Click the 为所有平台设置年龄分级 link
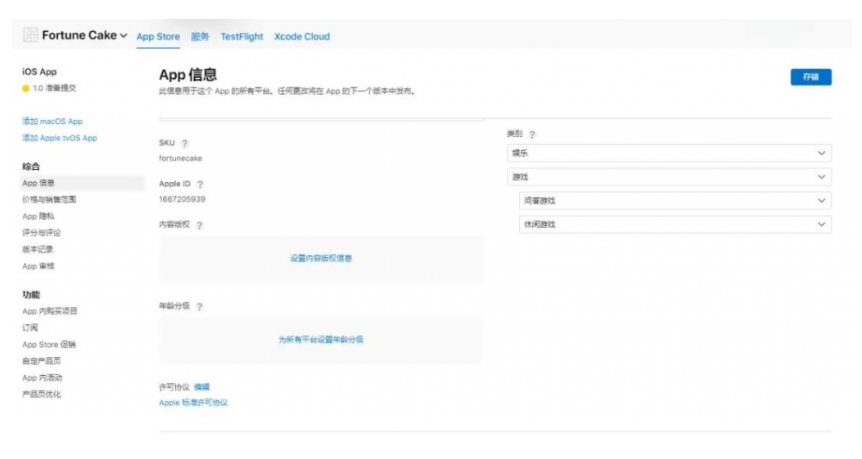This screenshot has height=459, width=862. 321,340
